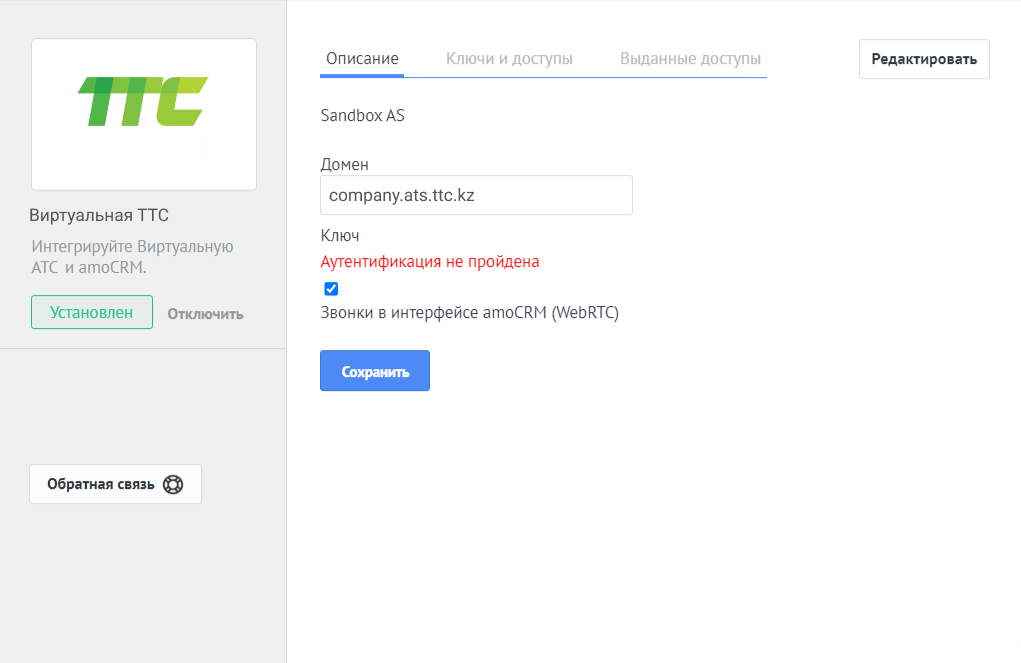Focus the domain field containing company.ats.ttc.kz

pos(476,195)
